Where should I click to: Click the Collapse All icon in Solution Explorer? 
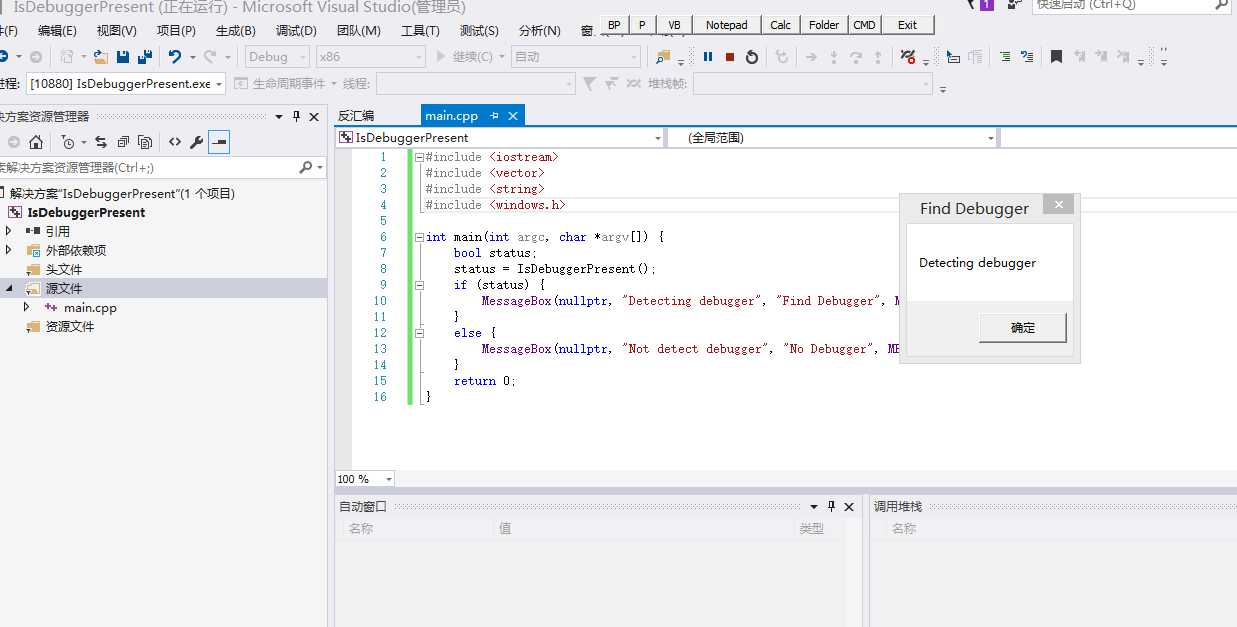click(x=123, y=142)
